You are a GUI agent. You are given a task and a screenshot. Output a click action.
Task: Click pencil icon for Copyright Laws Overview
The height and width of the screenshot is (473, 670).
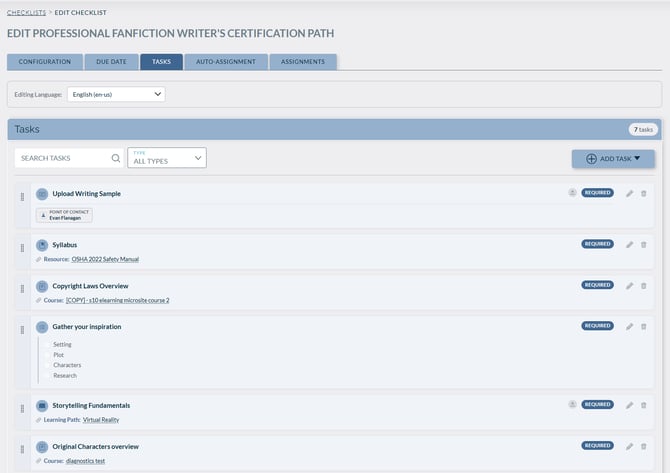629,285
